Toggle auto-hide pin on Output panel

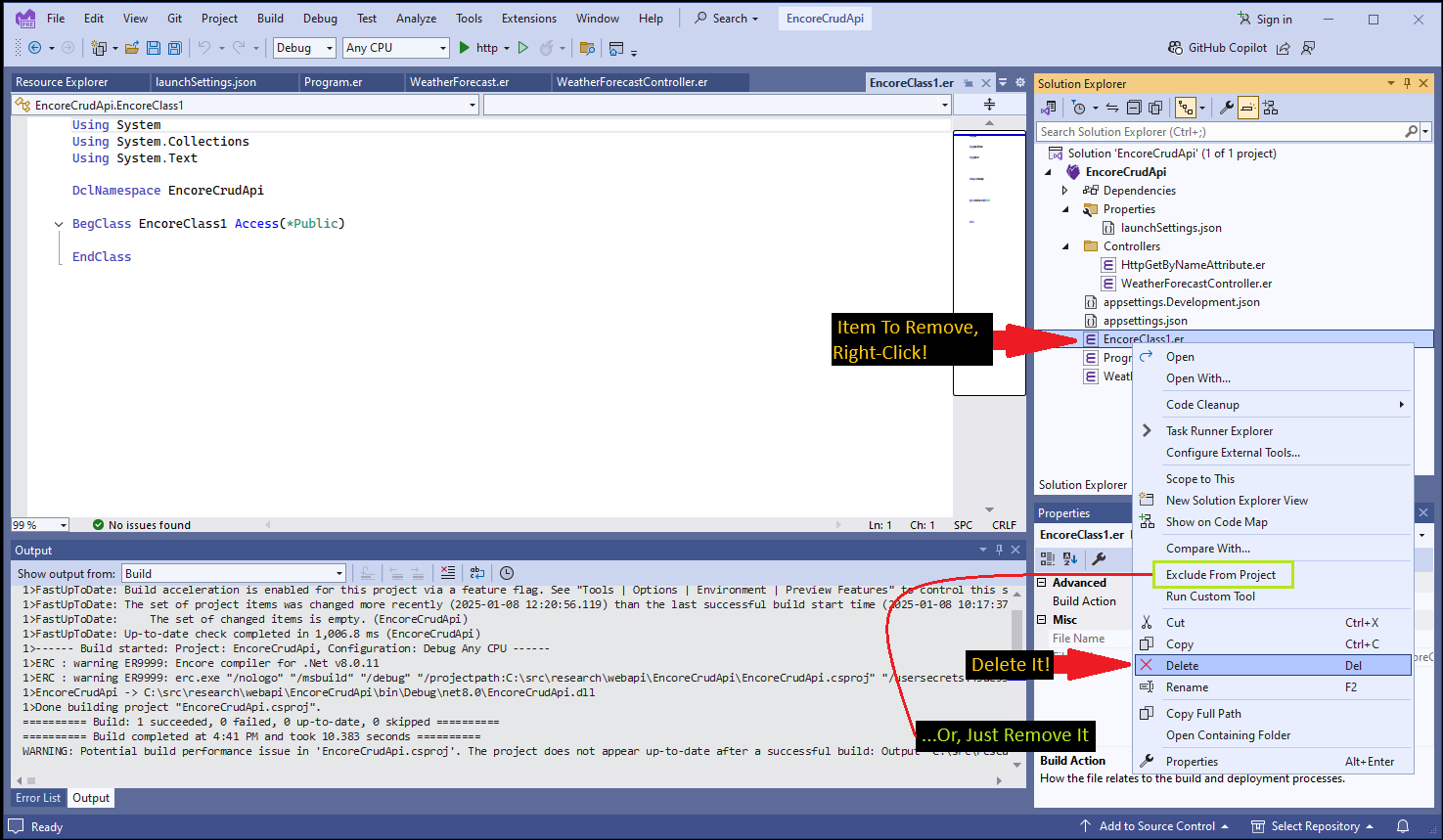[999, 551]
